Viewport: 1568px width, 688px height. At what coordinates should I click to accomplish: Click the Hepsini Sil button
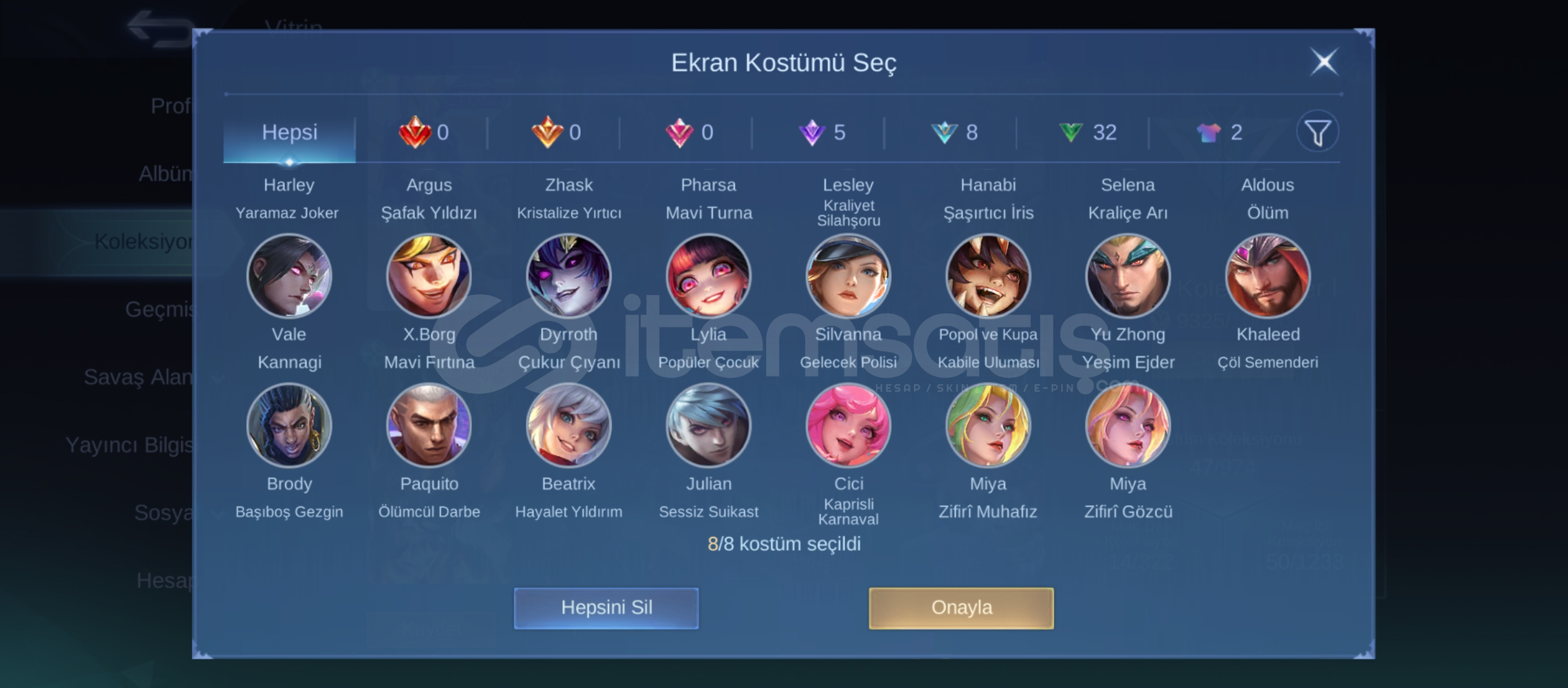pyautogui.click(x=606, y=608)
